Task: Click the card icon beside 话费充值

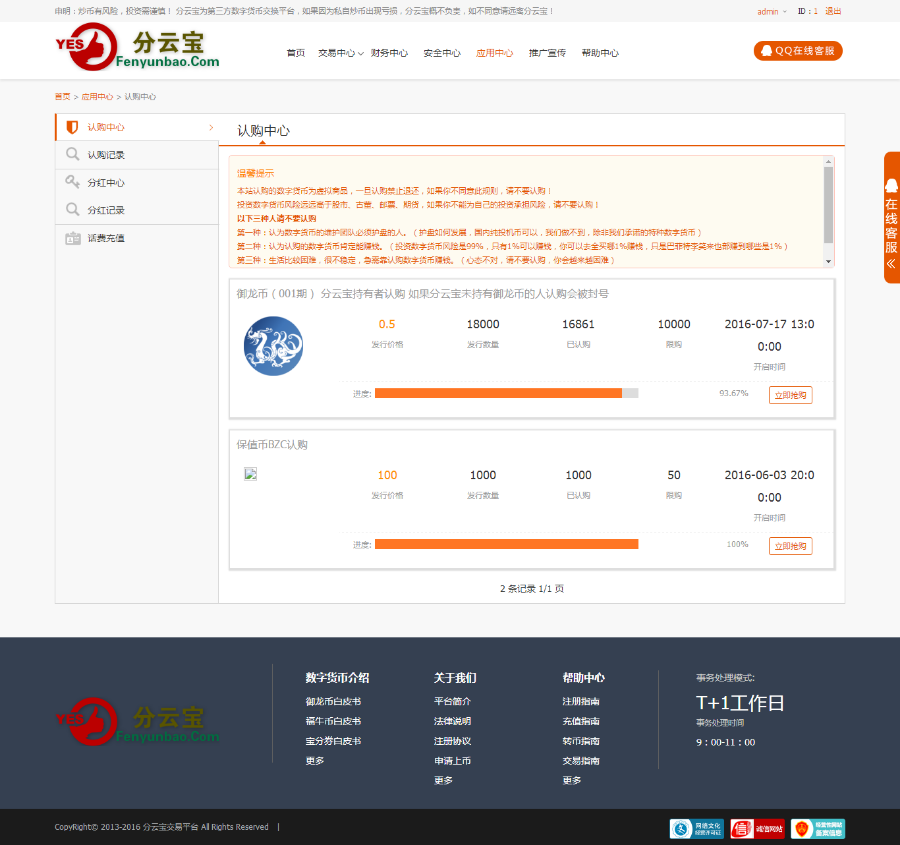Action: tap(73, 238)
